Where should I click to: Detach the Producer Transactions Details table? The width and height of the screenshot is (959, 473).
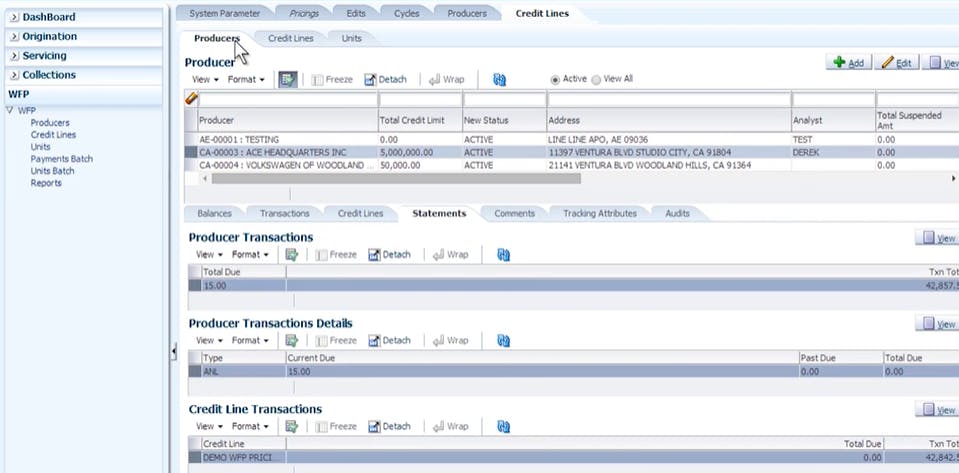pyautogui.click(x=389, y=340)
